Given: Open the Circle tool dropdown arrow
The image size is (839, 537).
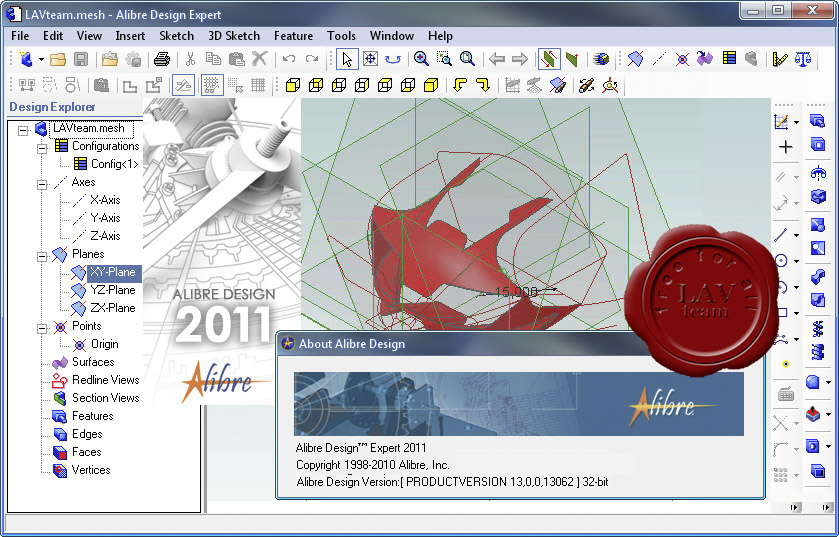Looking at the screenshot, I should click(x=796, y=262).
